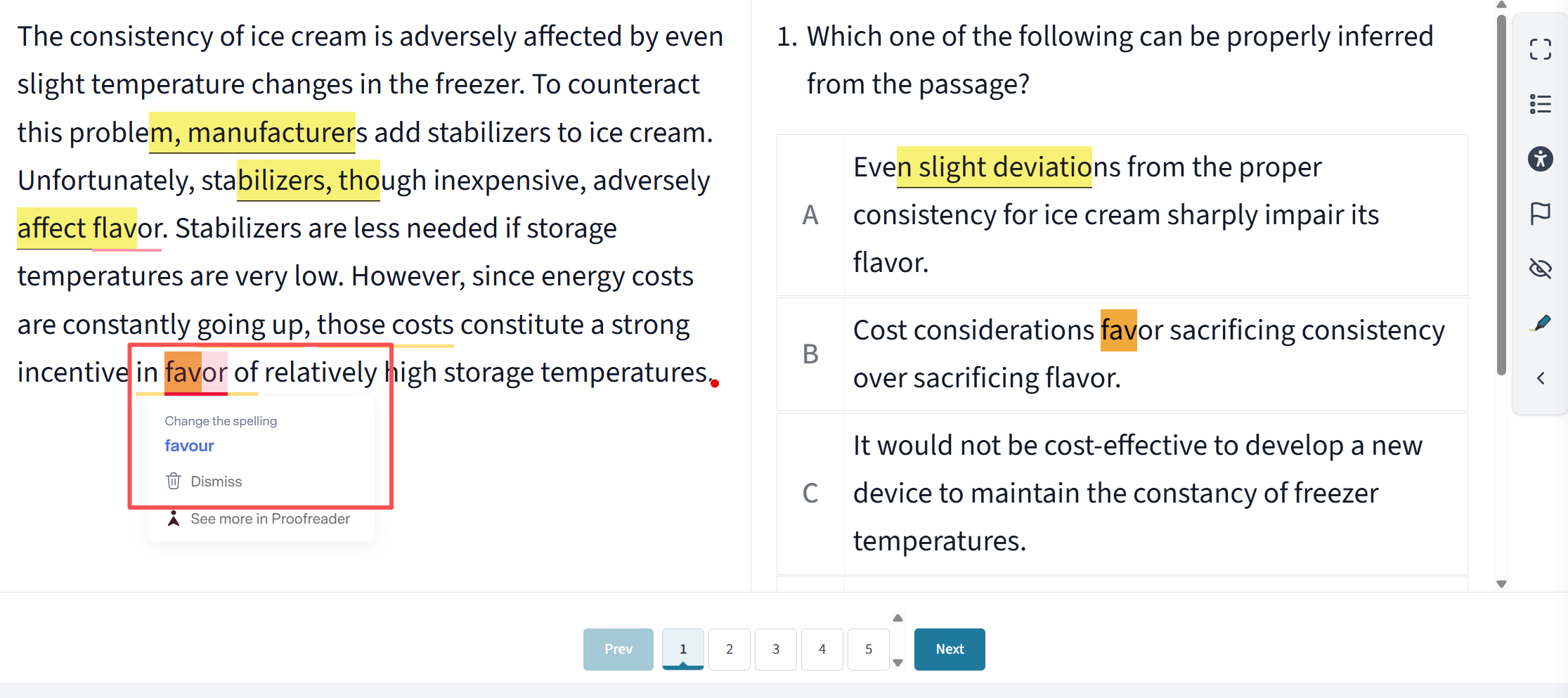Viewport: 1568px width, 698px height.
Task: Open the question list icon
Action: point(1540,104)
